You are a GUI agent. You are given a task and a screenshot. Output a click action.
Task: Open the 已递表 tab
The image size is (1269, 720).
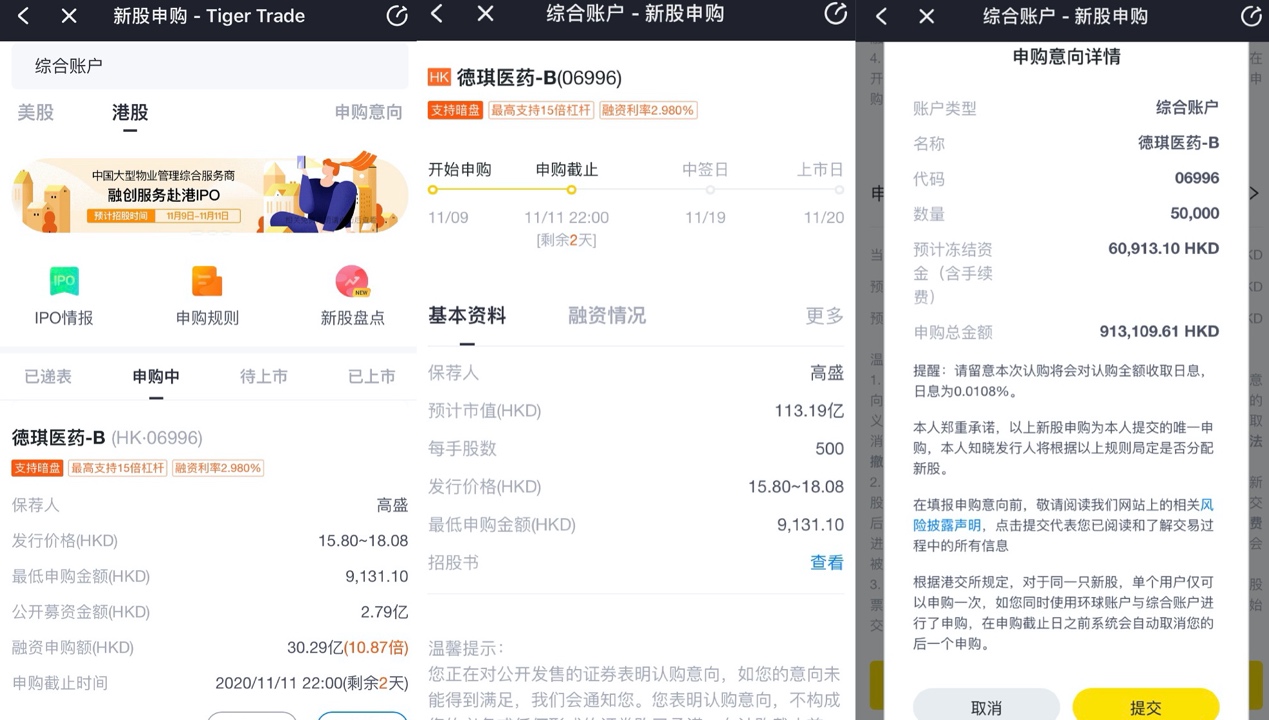pyautogui.click(x=48, y=377)
